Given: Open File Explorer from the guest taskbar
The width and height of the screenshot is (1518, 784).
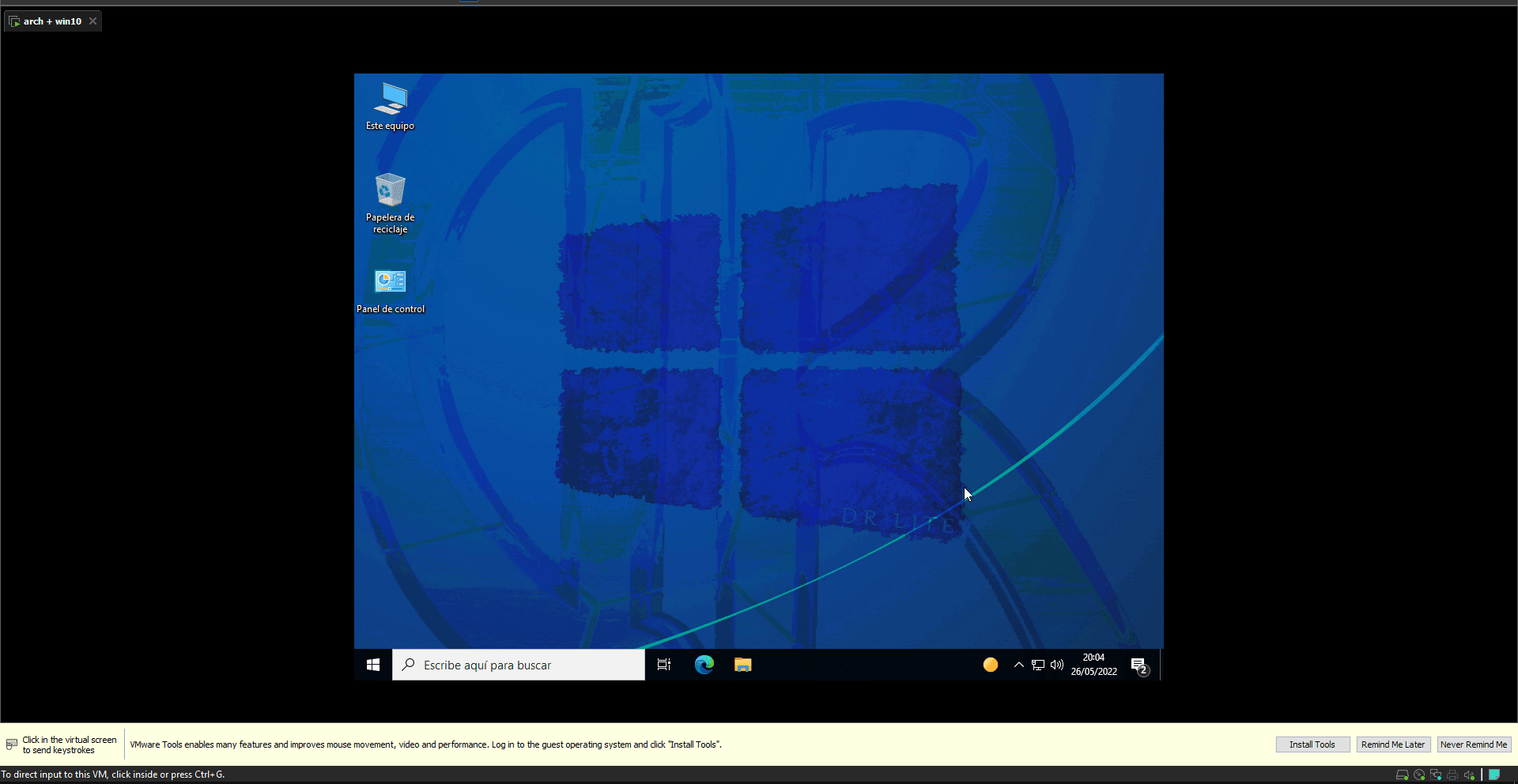Looking at the screenshot, I should 742,665.
